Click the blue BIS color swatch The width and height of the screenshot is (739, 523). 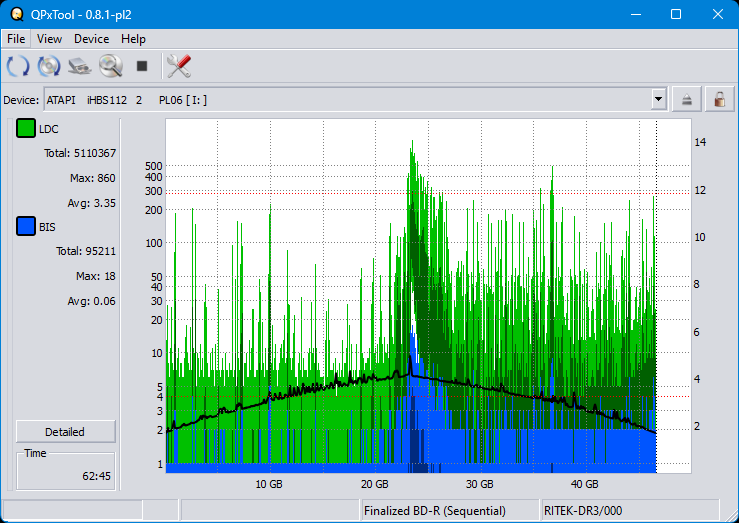[26, 227]
